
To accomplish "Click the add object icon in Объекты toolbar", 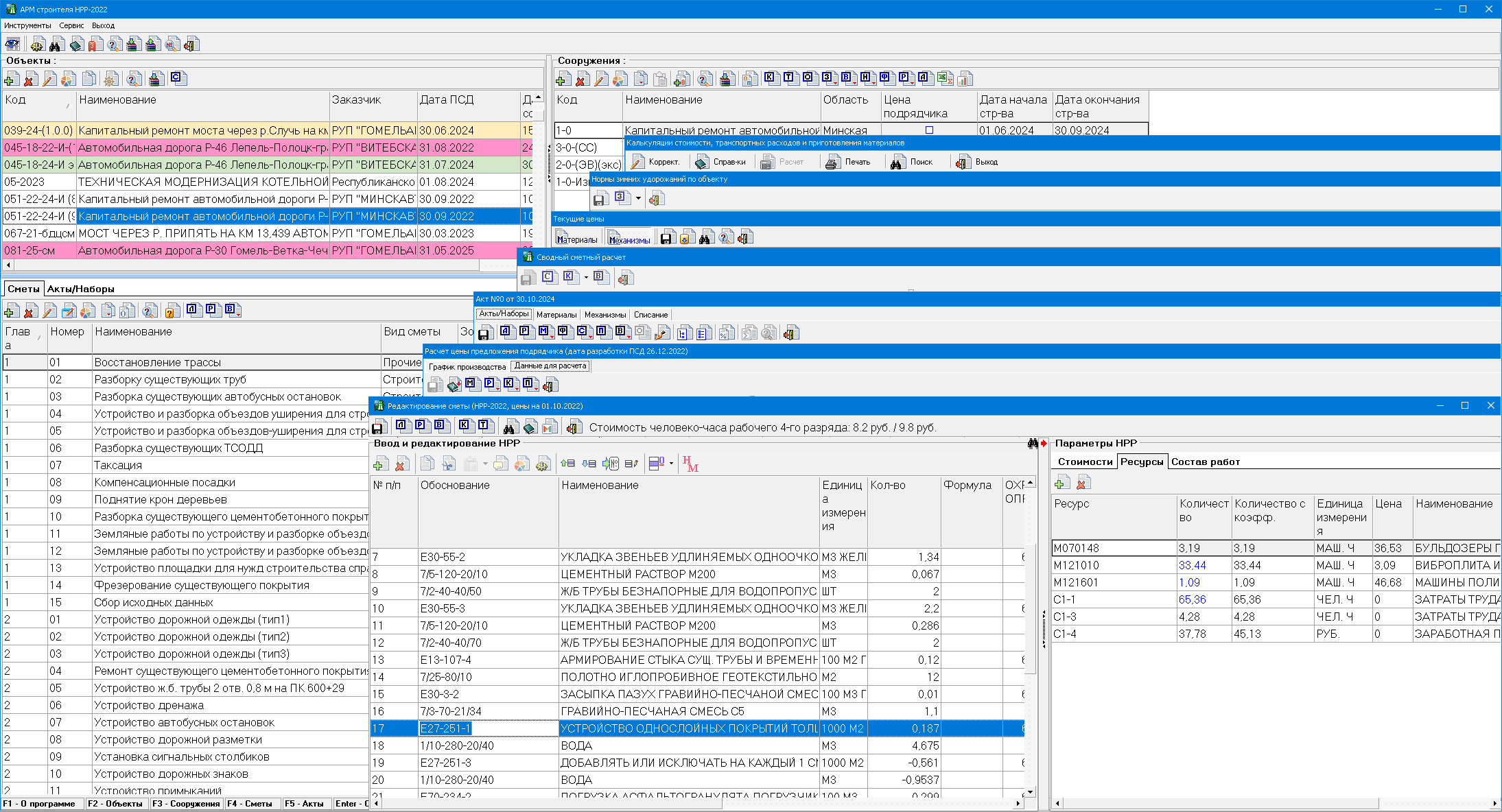I will [12, 80].
